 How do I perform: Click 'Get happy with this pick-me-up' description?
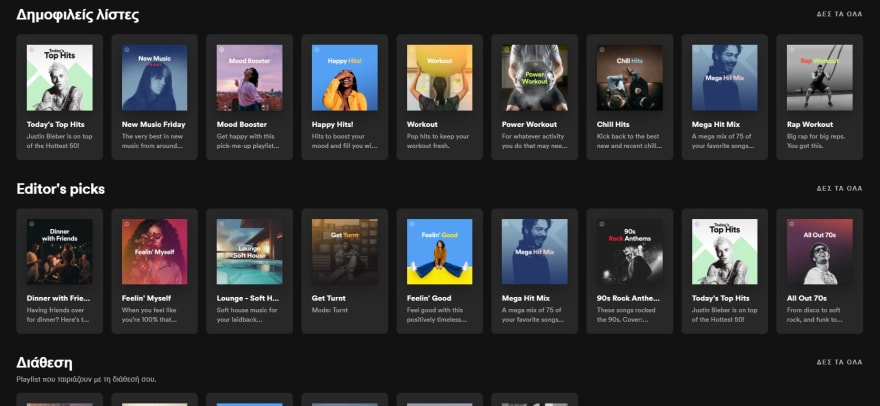248,141
